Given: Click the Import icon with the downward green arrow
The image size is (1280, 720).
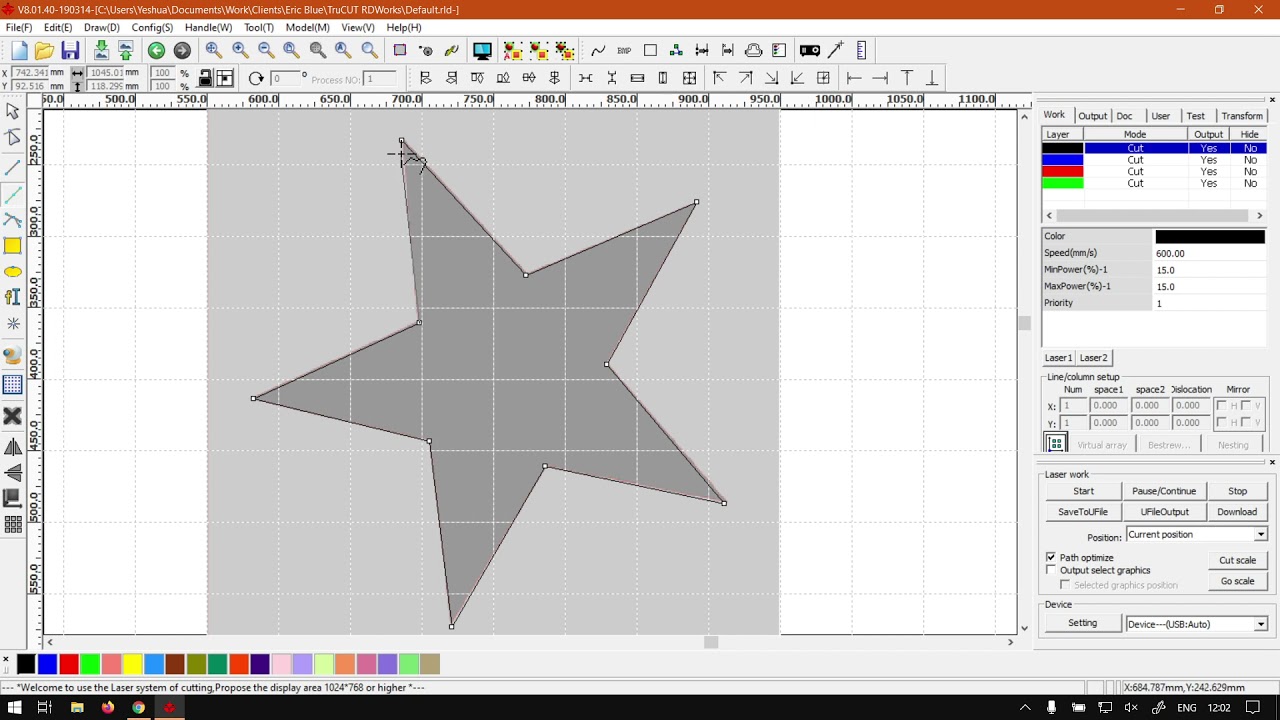Looking at the screenshot, I should click(x=101, y=51).
